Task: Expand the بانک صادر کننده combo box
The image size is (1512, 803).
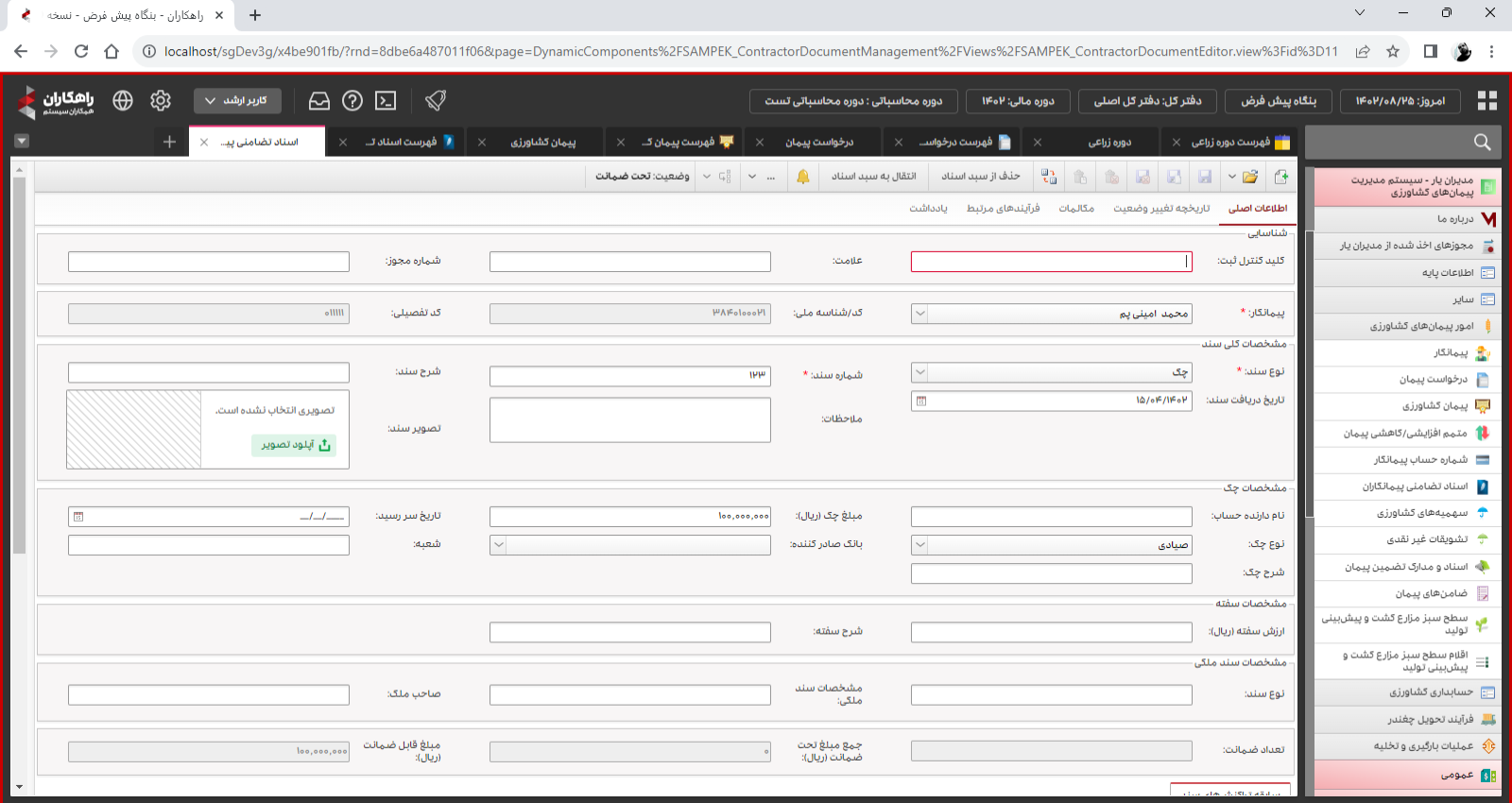Action: click(498, 545)
